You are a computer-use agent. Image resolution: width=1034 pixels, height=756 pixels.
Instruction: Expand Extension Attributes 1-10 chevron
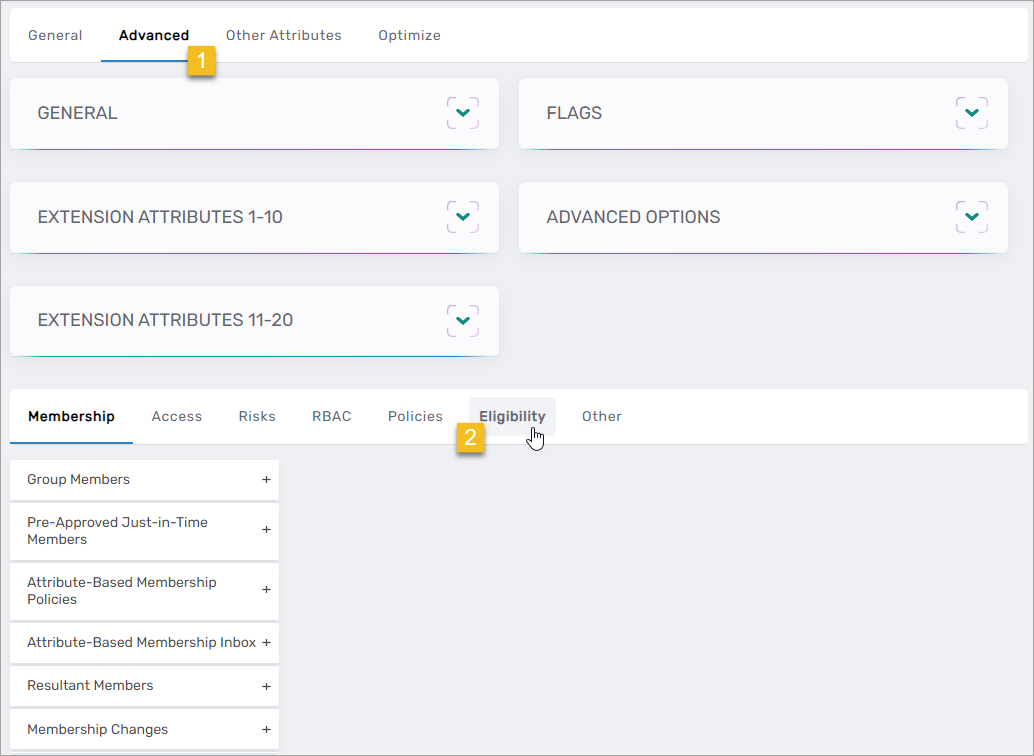[x=462, y=217]
